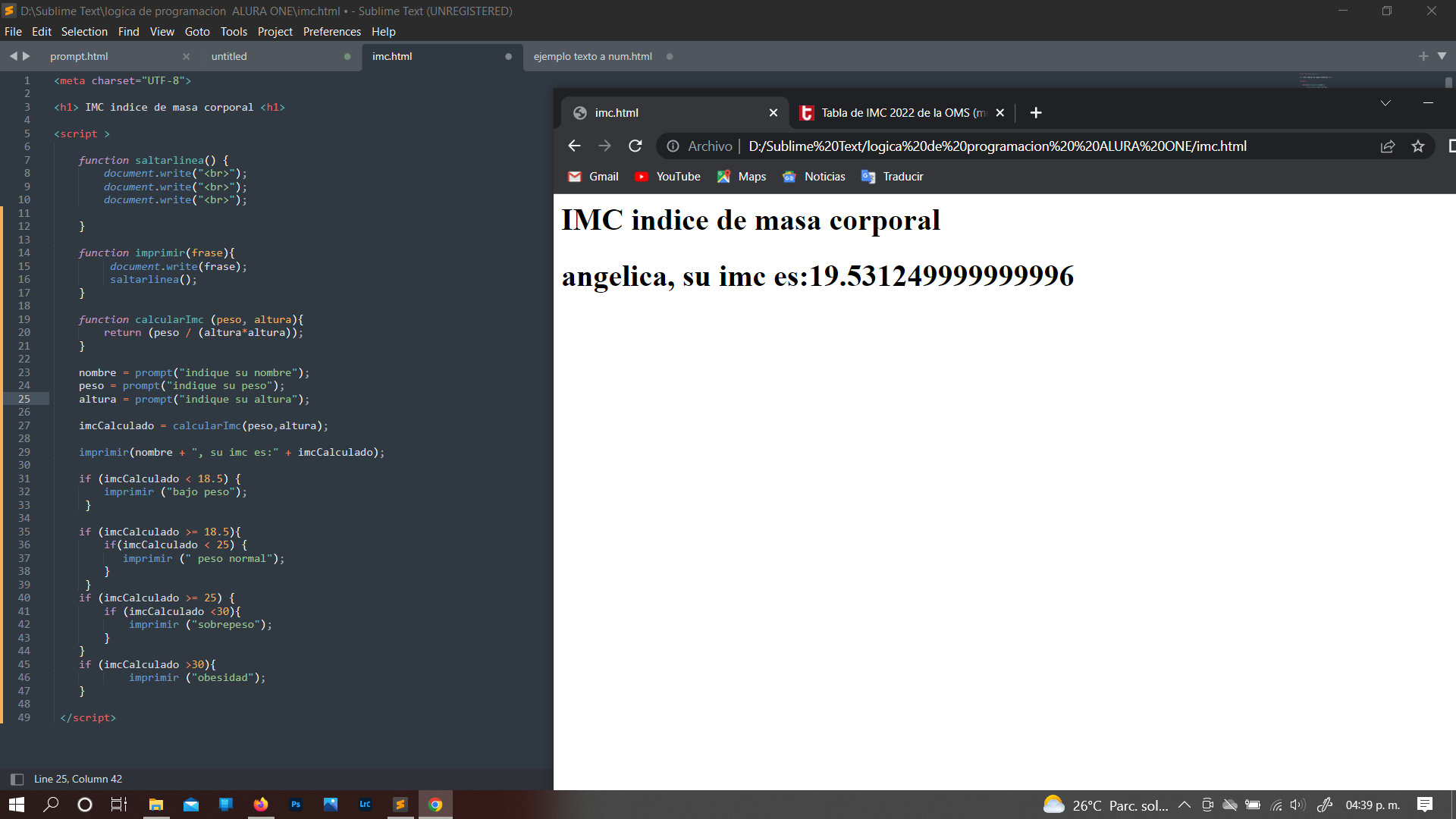Open the File menu in Sublime Text

coord(15,31)
